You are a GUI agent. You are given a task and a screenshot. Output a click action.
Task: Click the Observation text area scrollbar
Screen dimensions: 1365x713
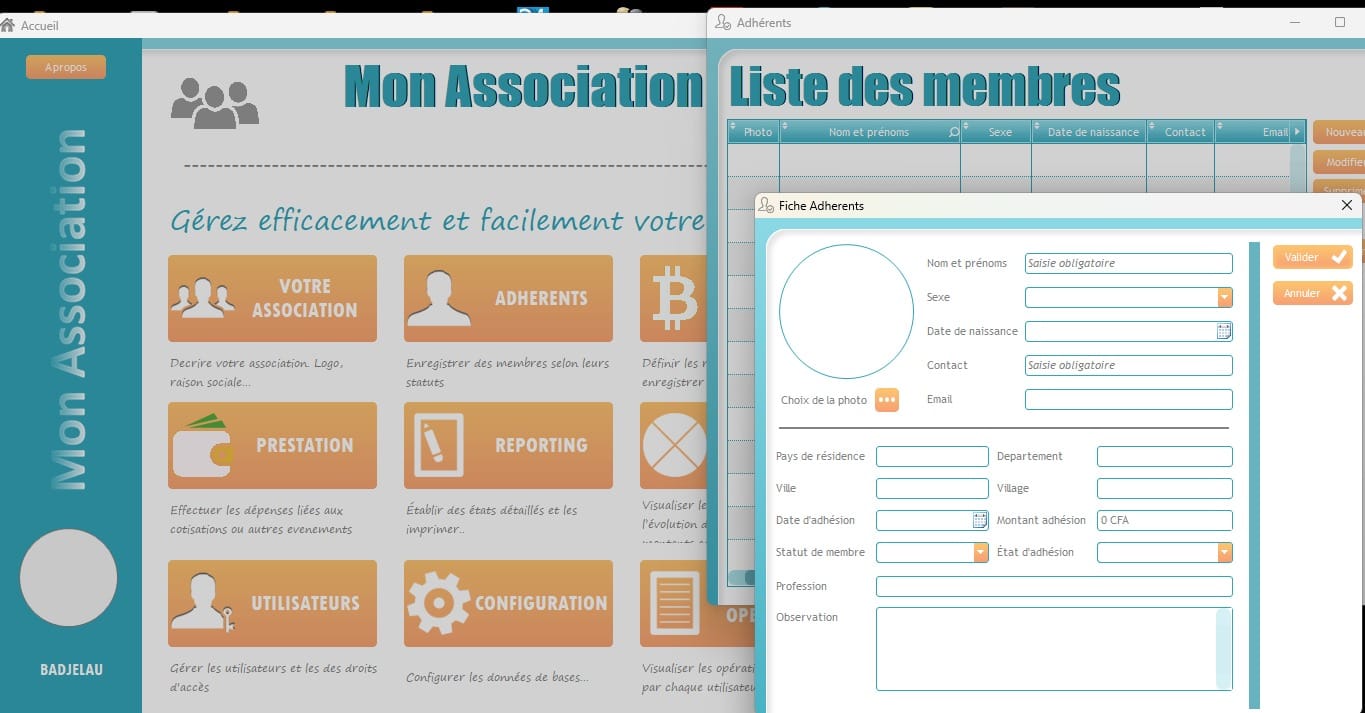[x=1224, y=649]
